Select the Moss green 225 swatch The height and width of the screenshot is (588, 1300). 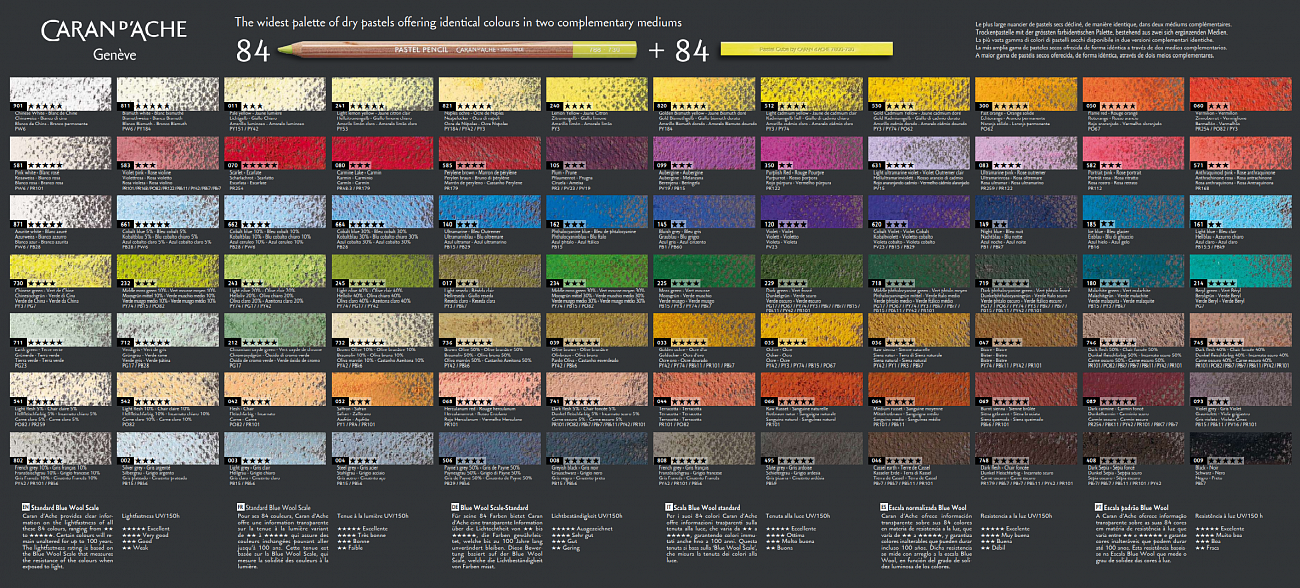tap(705, 271)
